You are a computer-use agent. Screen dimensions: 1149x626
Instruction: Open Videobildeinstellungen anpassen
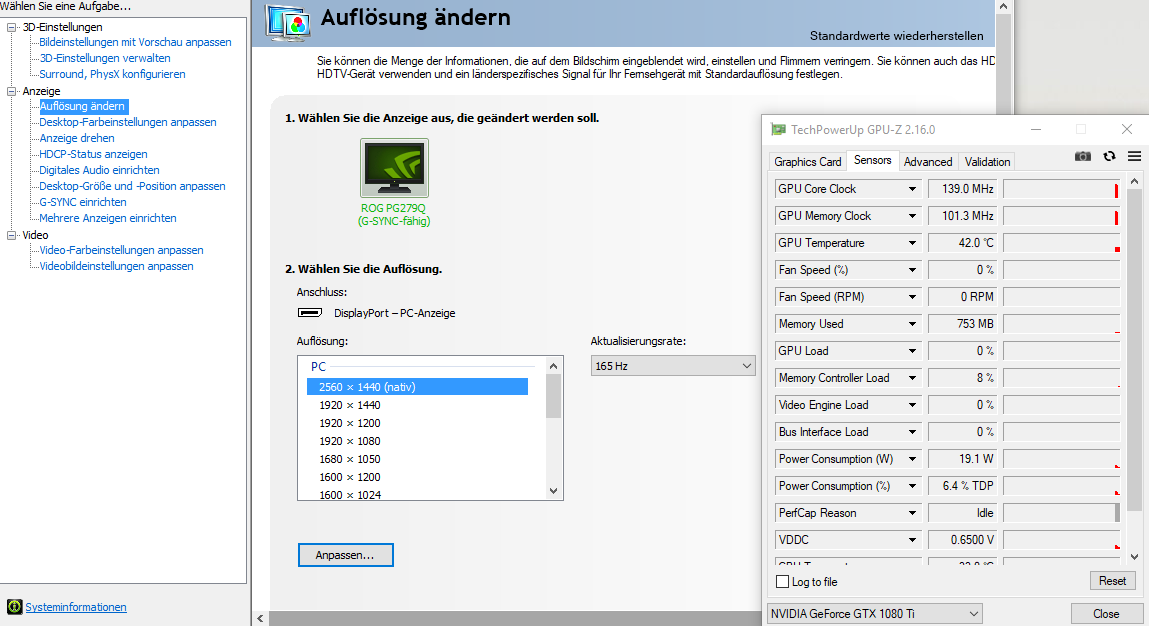(x=117, y=267)
